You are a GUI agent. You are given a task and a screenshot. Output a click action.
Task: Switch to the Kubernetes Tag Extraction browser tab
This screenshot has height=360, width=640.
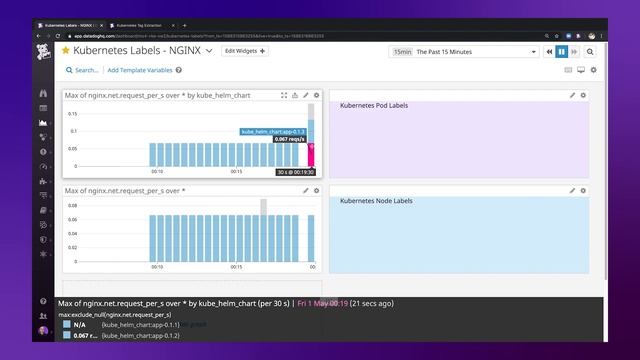(x=142, y=25)
